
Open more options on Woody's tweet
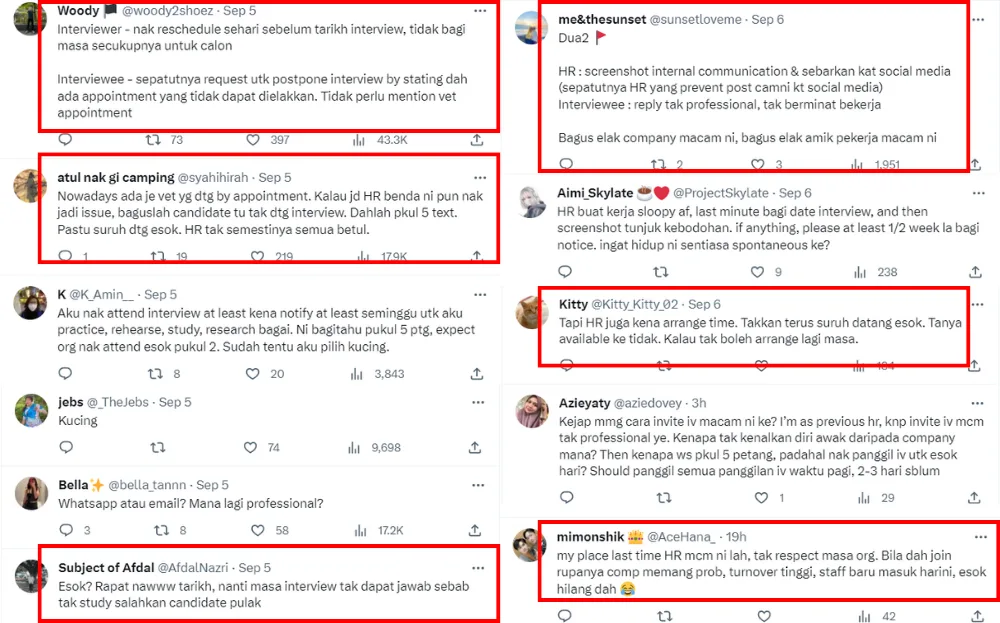pyautogui.click(x=480, y=10)
